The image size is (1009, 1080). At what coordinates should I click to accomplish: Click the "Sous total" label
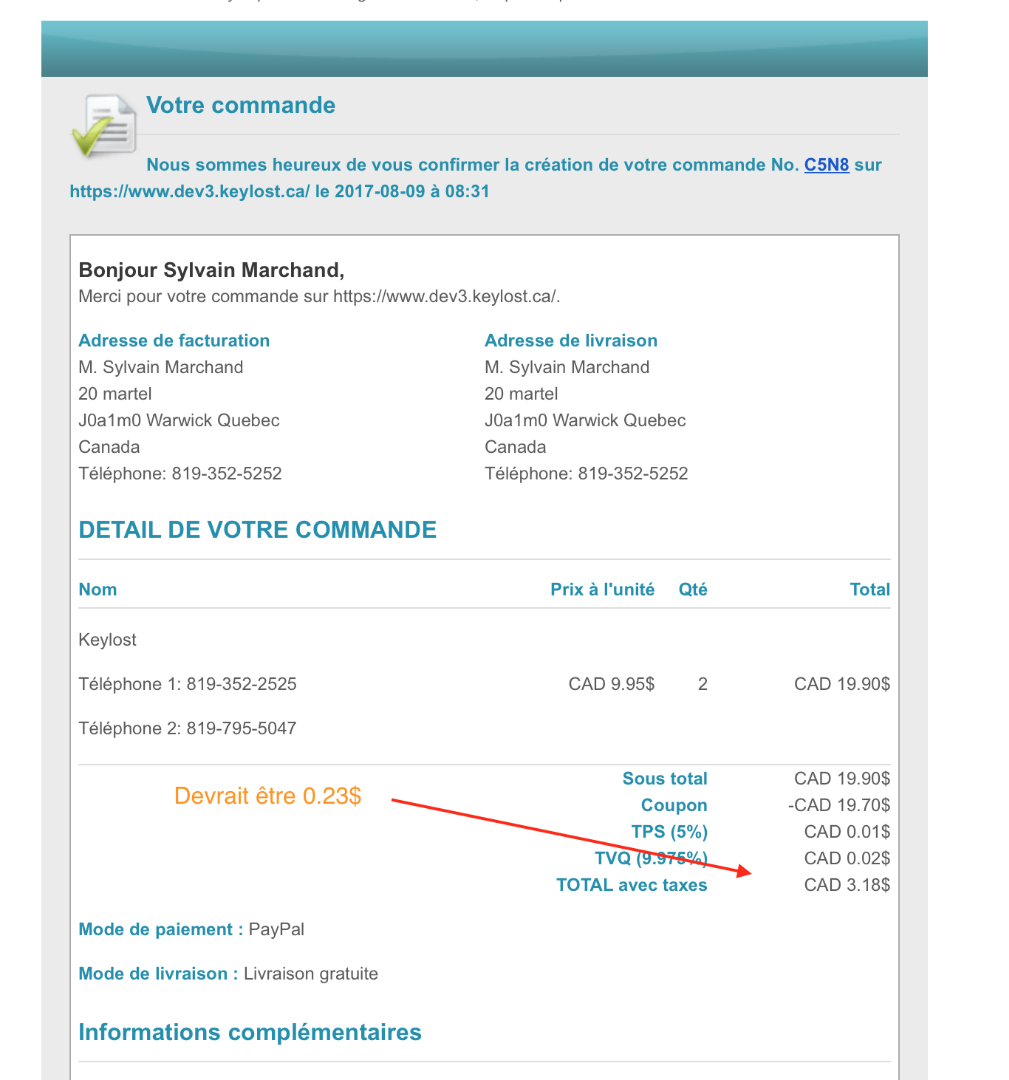click(x=664, y=779)
